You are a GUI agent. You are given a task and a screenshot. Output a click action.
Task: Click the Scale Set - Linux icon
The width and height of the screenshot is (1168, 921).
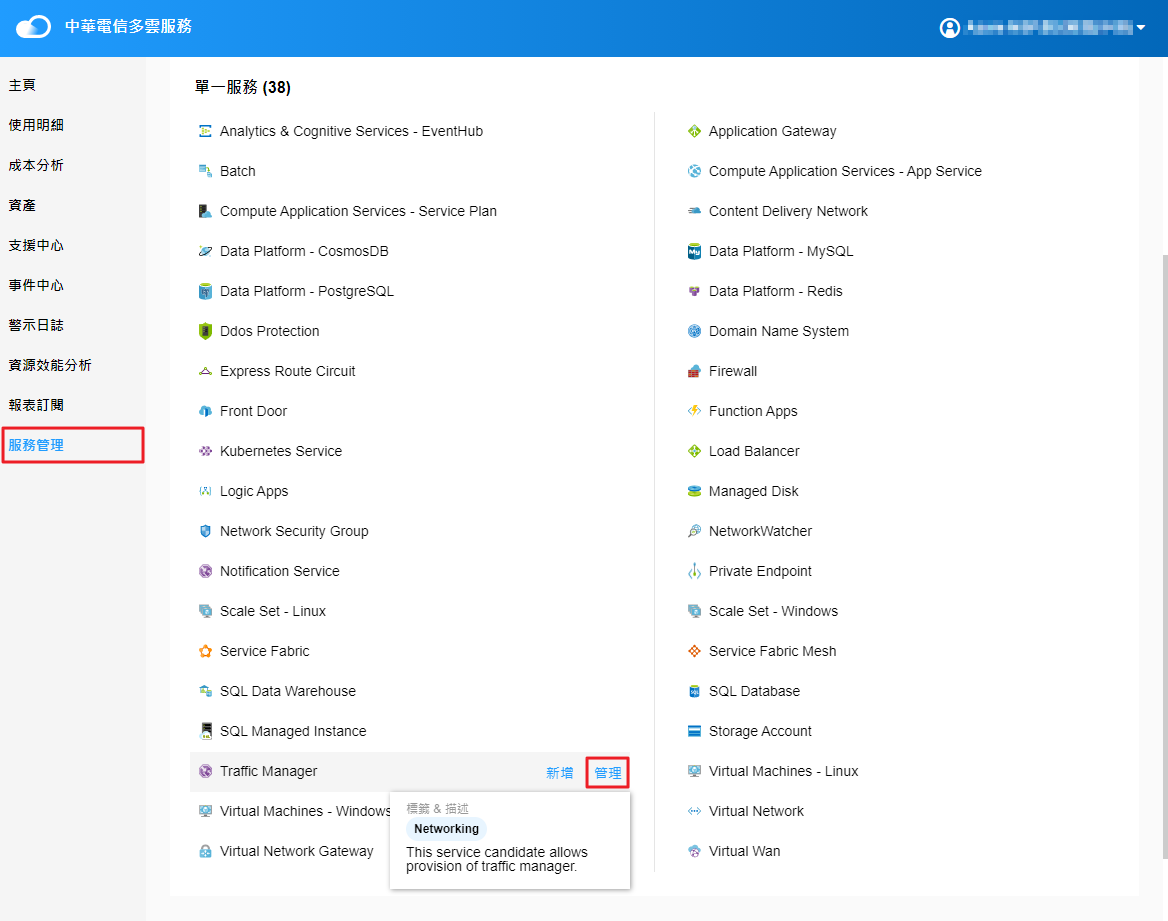click(205, 611)
